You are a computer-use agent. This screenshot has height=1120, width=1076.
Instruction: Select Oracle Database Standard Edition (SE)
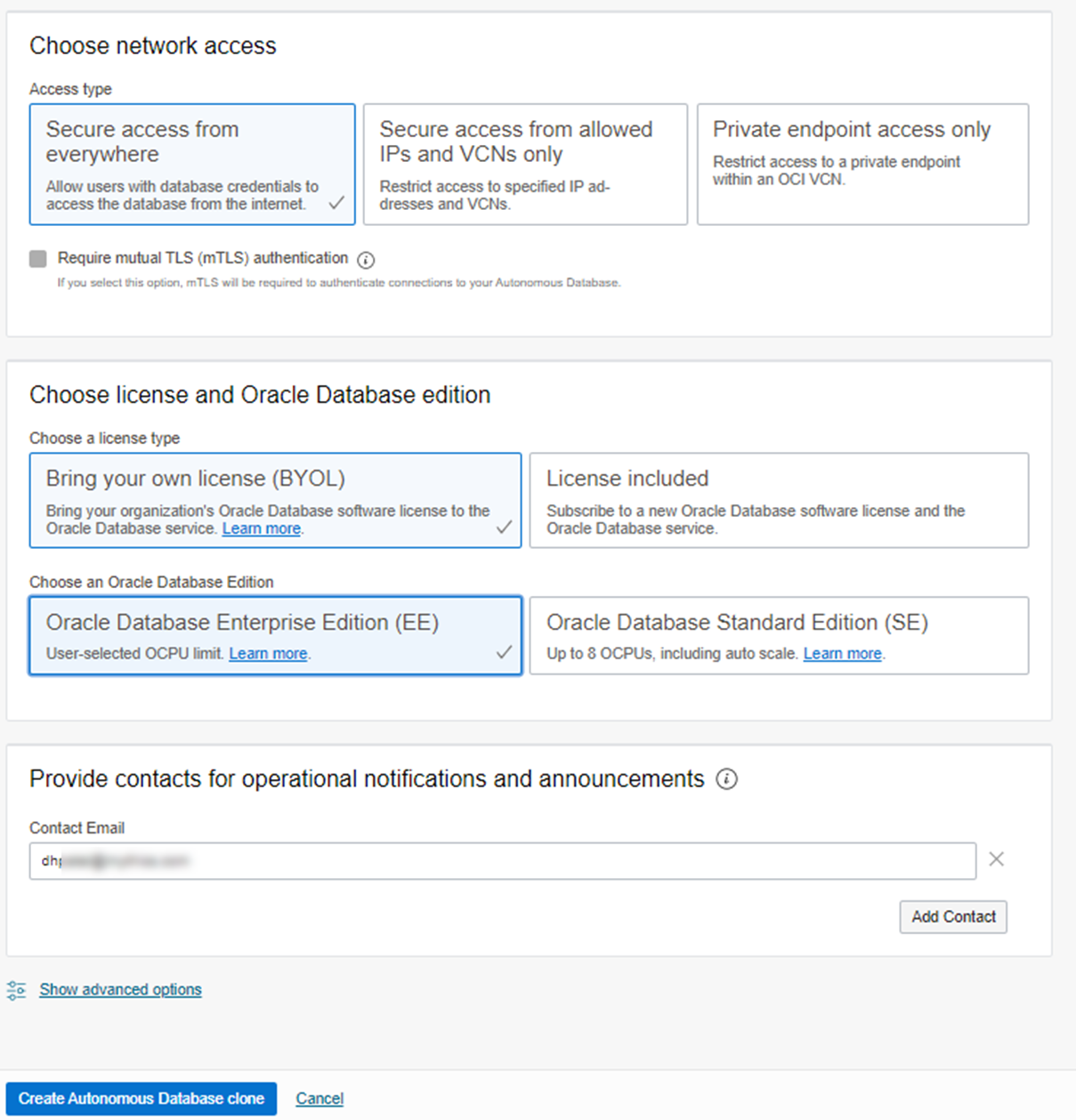[x=779, y=635]
